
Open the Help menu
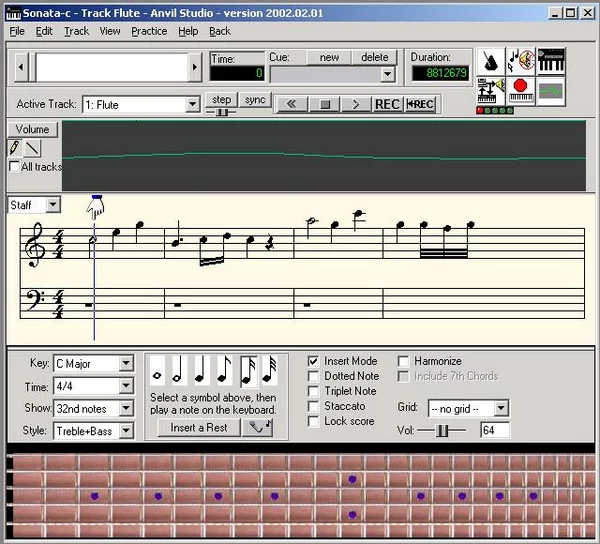coord(188,31)
